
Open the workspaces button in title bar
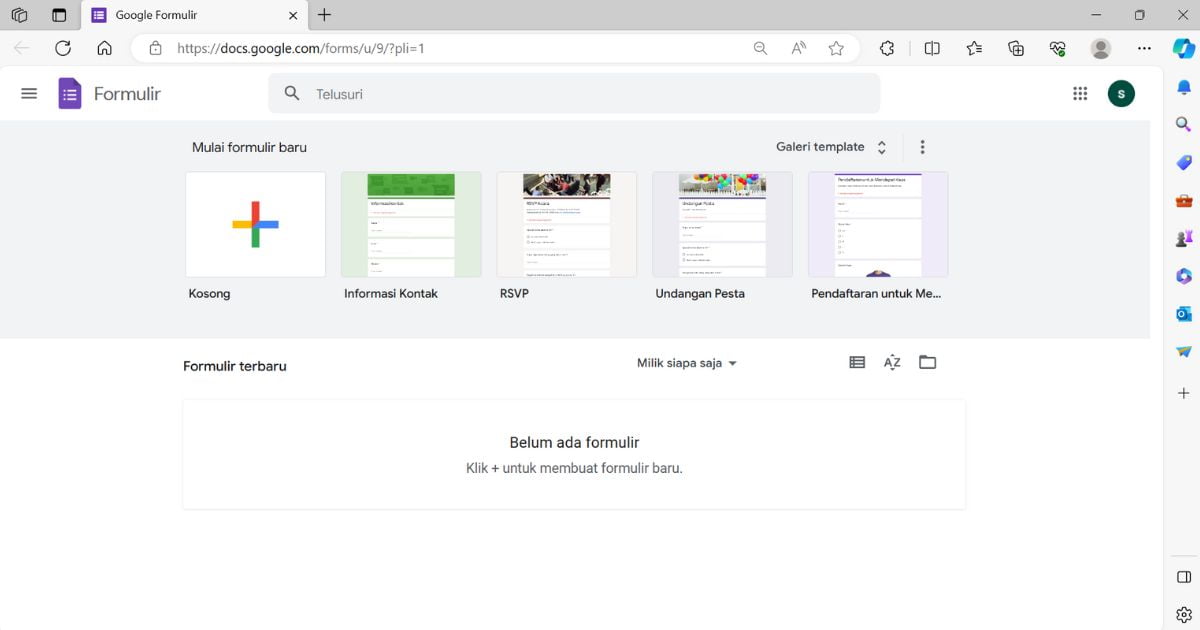pyautogui.click(x=19, y=15)
